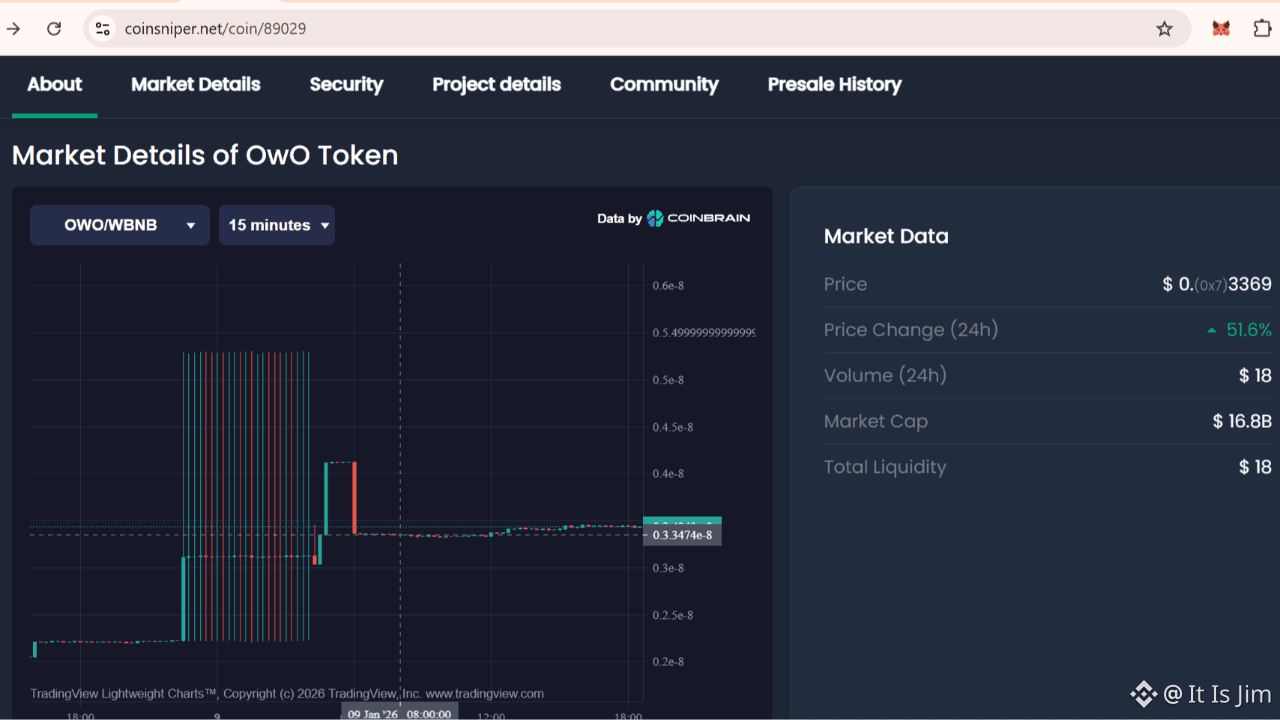
Task: Open the browser extensions puzzle icon
Action: coord(1262,29)
